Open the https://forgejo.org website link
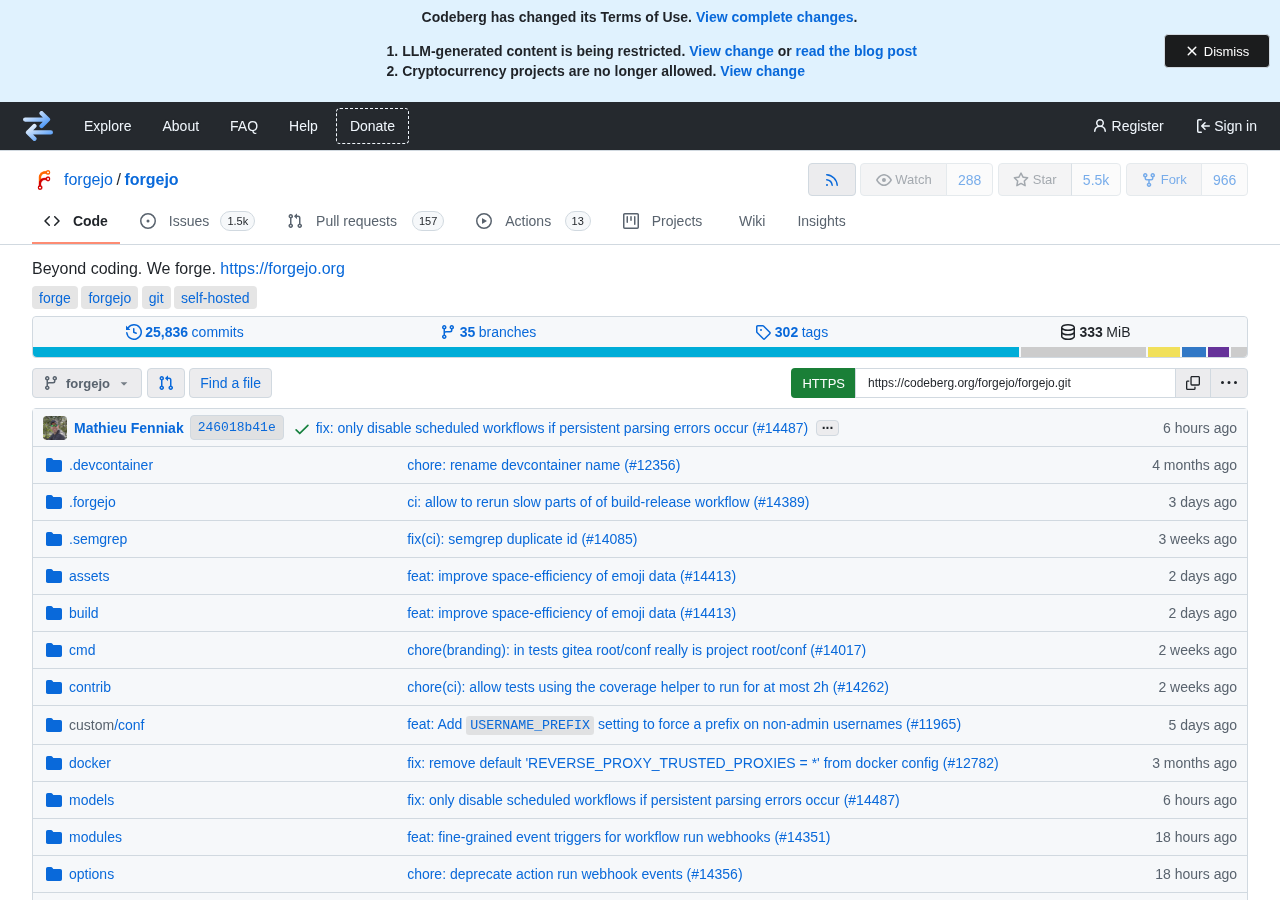 (x=282, y=268)
